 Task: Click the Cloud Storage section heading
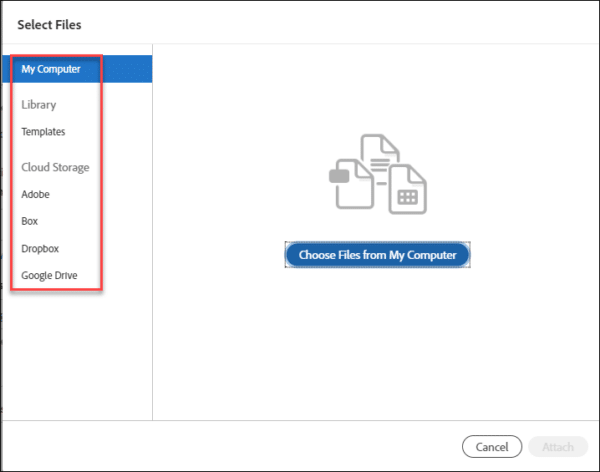tap(55, 167)
